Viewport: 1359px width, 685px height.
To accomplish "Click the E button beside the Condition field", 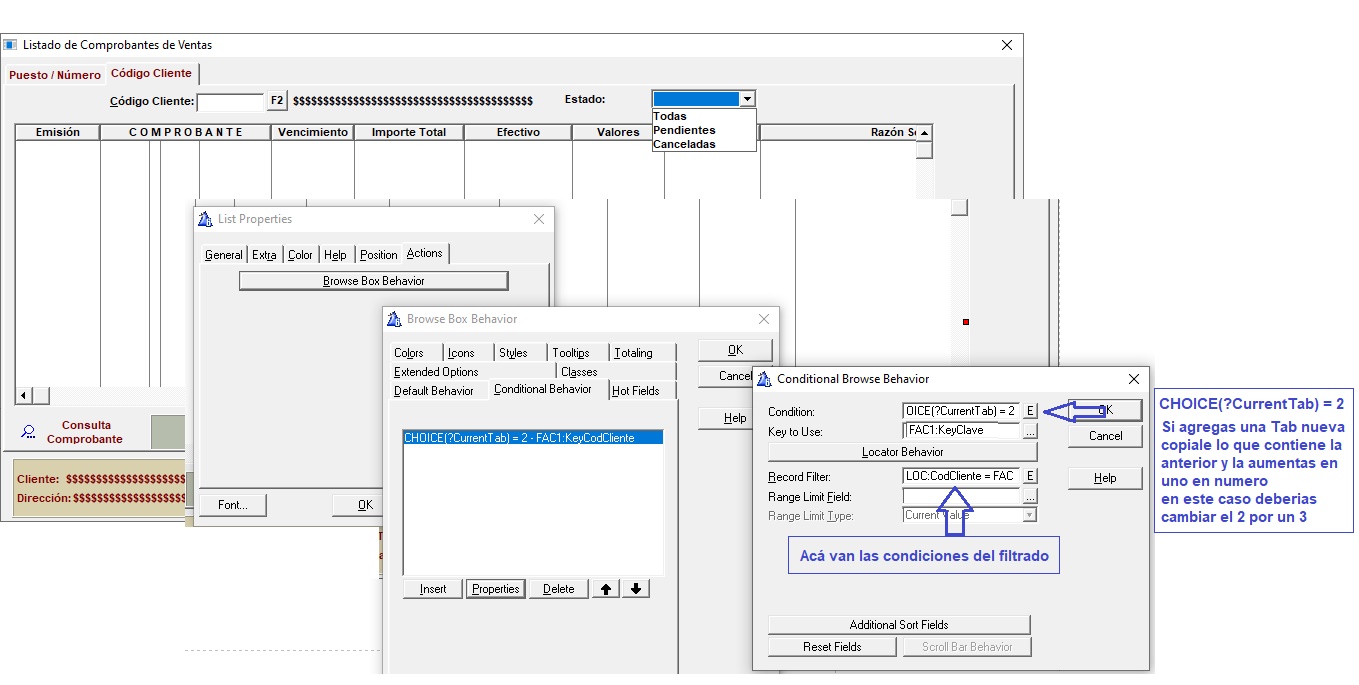I will click(x=1030, y=411).
